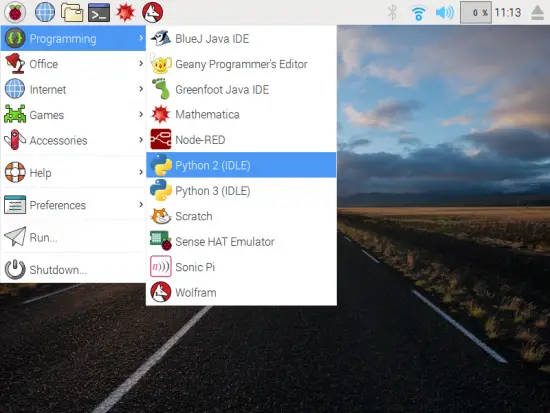Open the Raspberry Pi main menu icon
550x413 pixels.
point(15,12)
